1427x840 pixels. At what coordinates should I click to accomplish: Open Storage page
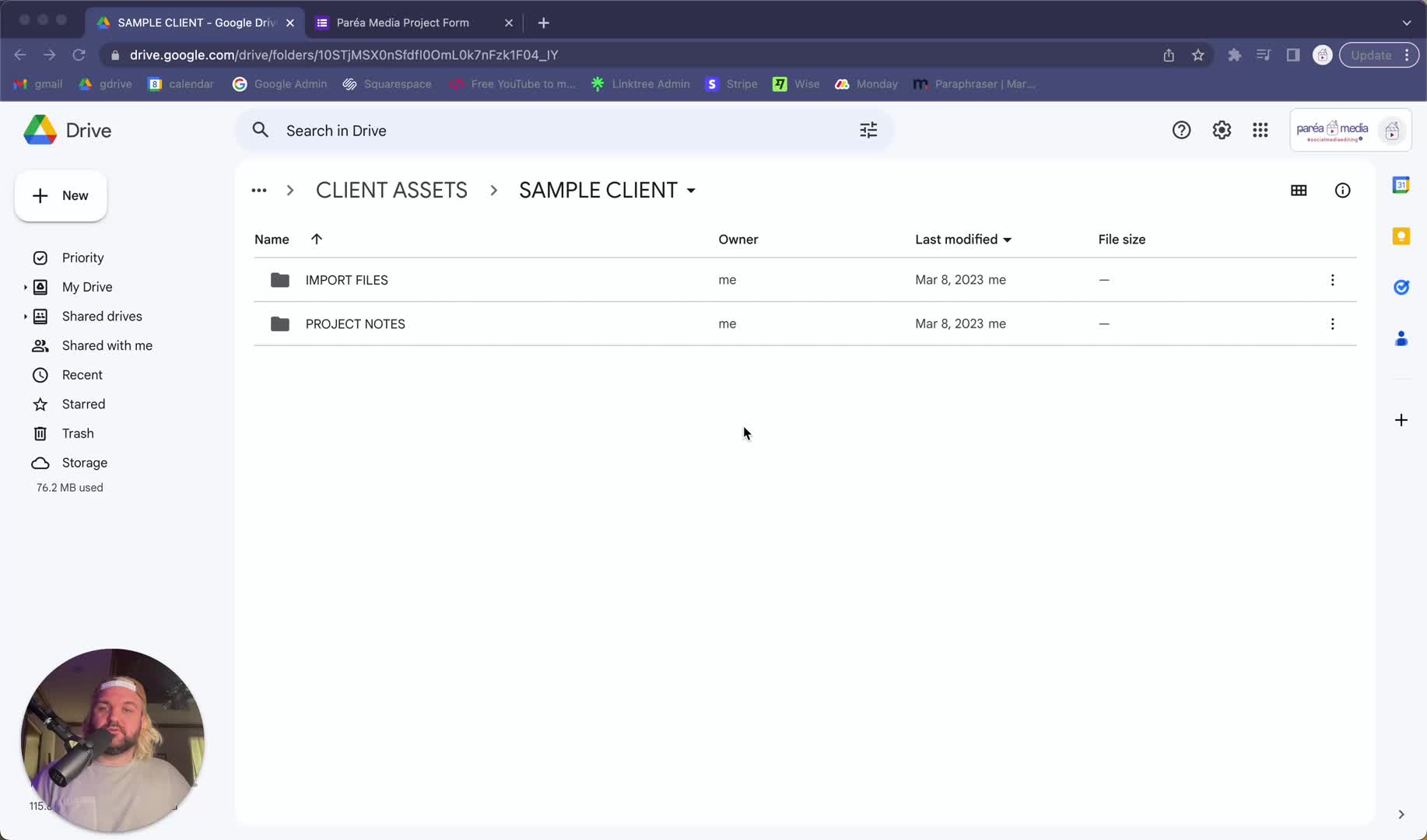(x=84, y=463)
